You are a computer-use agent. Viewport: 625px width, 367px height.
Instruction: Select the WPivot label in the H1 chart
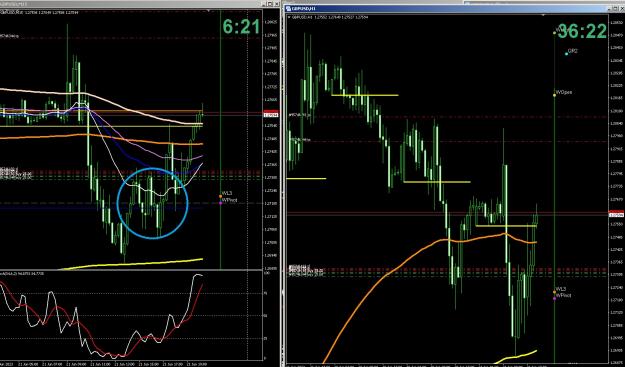(x=563, y=295)
